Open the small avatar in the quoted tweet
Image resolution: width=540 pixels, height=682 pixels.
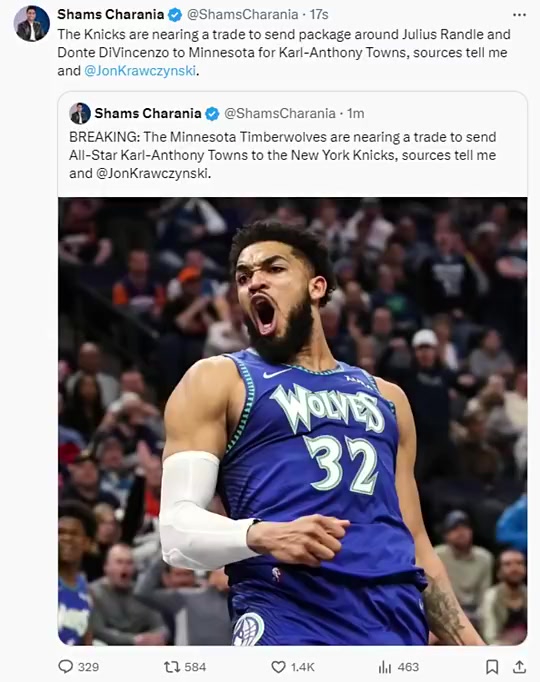pyautogui.click(x=80, y=114)
